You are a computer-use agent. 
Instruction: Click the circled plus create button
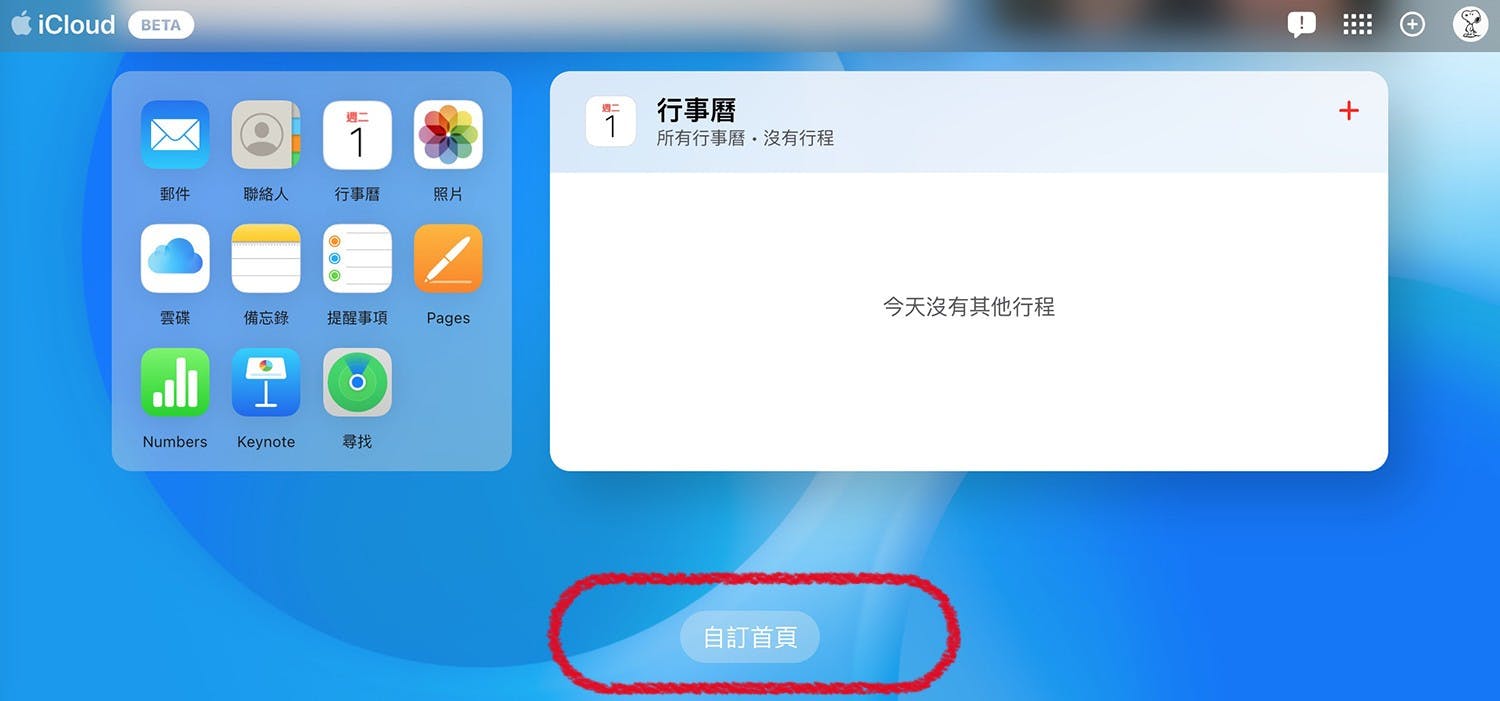coord(1412,25)
